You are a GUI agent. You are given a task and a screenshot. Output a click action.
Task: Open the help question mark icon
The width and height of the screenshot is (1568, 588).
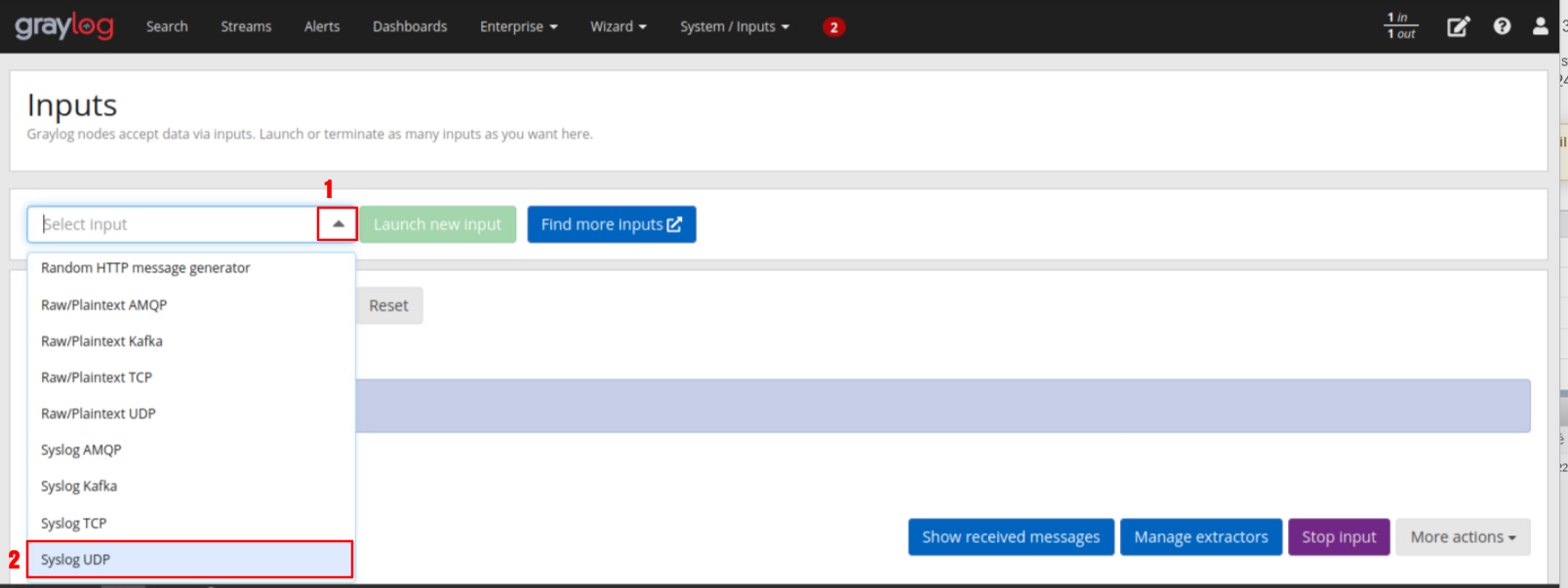pos(1502,26)
